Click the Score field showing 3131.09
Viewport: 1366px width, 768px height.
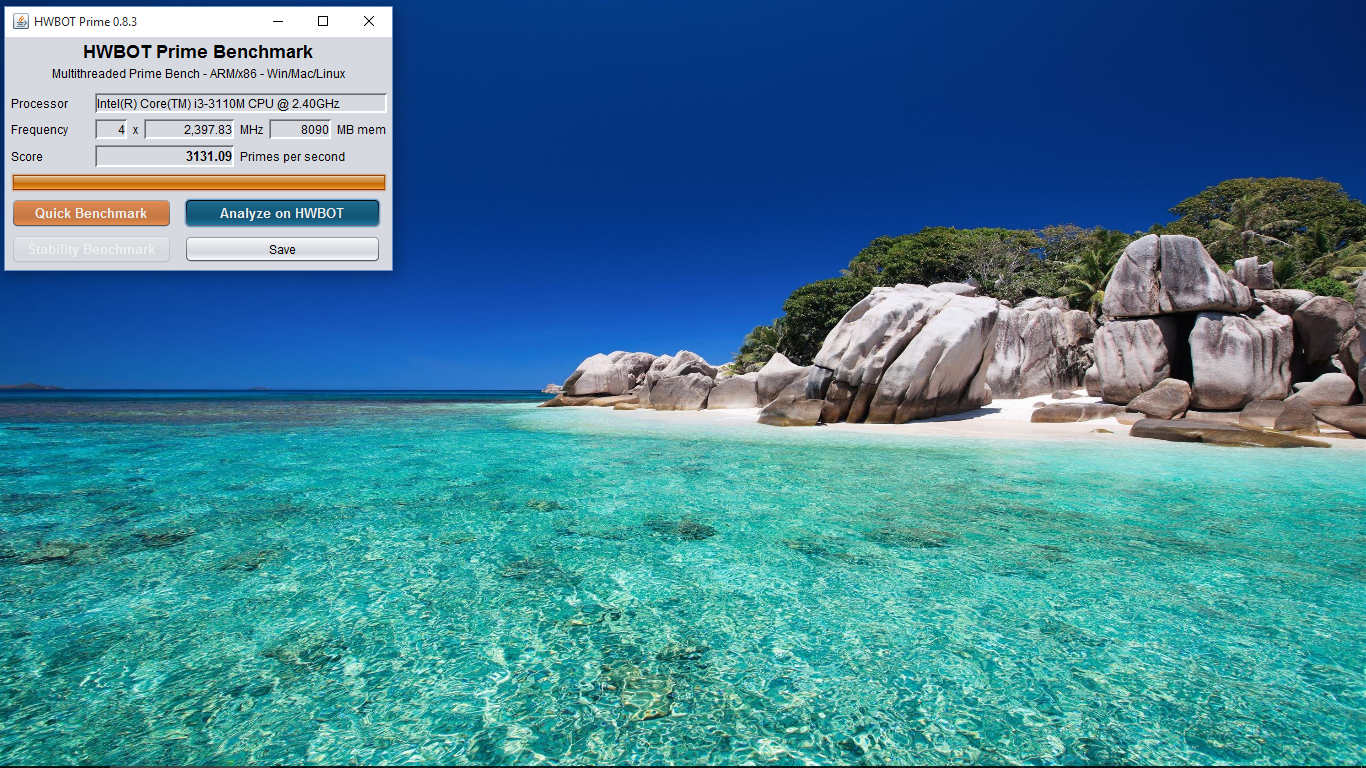165,156
